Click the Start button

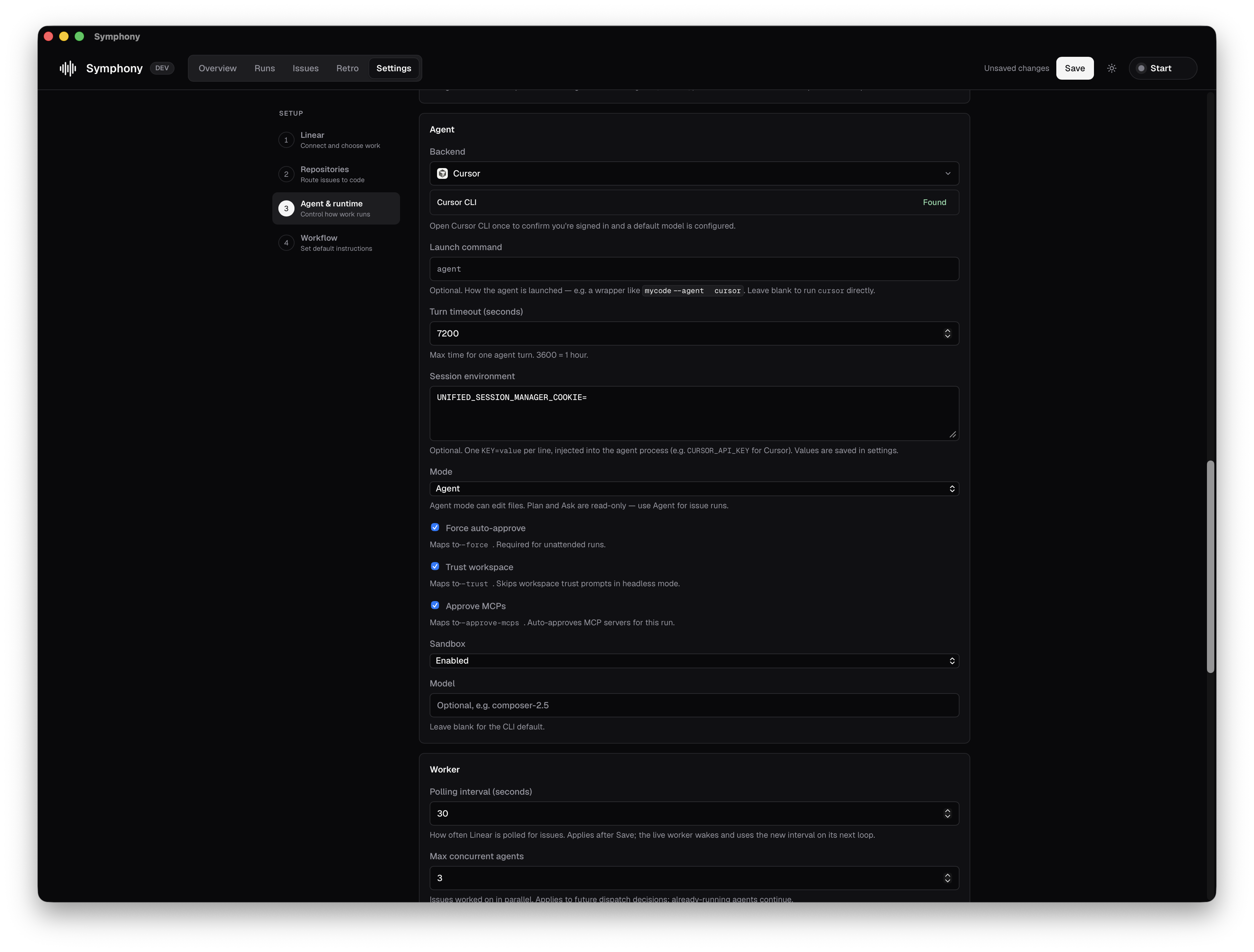click(1163, 68)
